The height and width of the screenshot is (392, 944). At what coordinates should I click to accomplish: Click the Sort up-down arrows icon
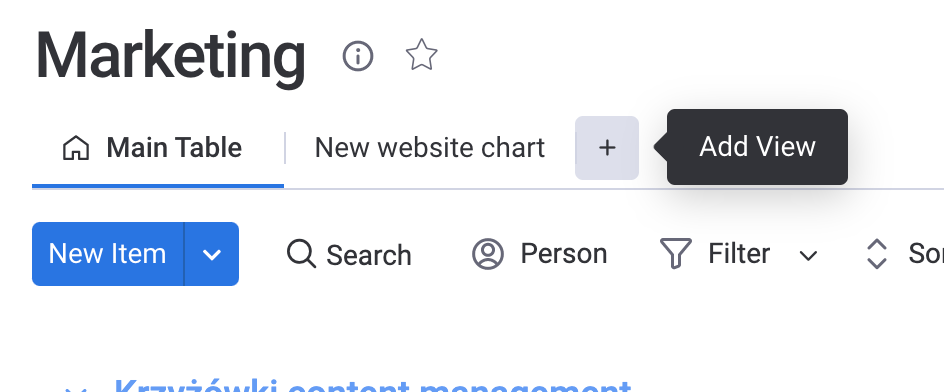coord(877,254)
